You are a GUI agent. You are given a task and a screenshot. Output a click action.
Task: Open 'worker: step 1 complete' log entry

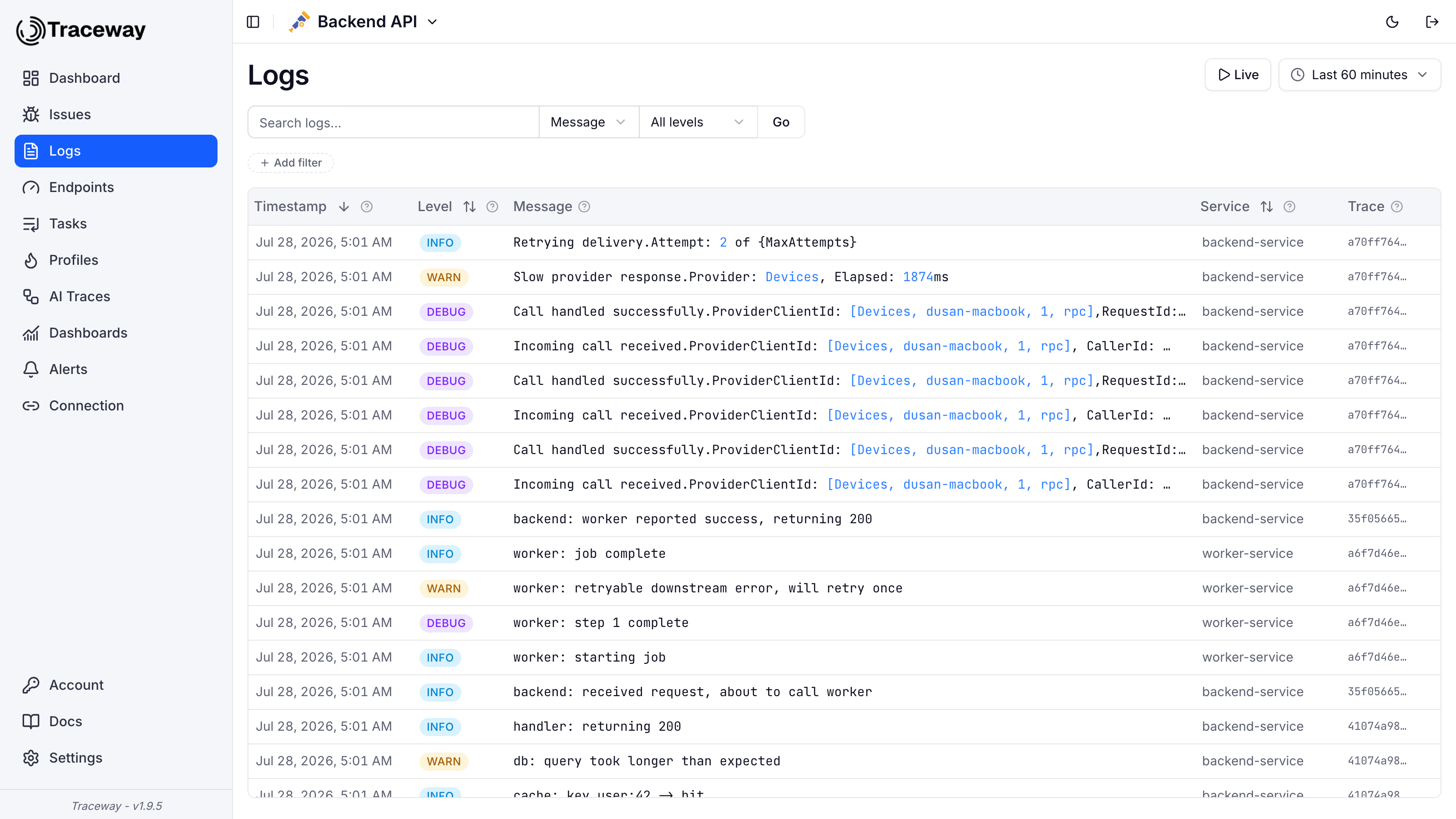click(x=844, y=623)
